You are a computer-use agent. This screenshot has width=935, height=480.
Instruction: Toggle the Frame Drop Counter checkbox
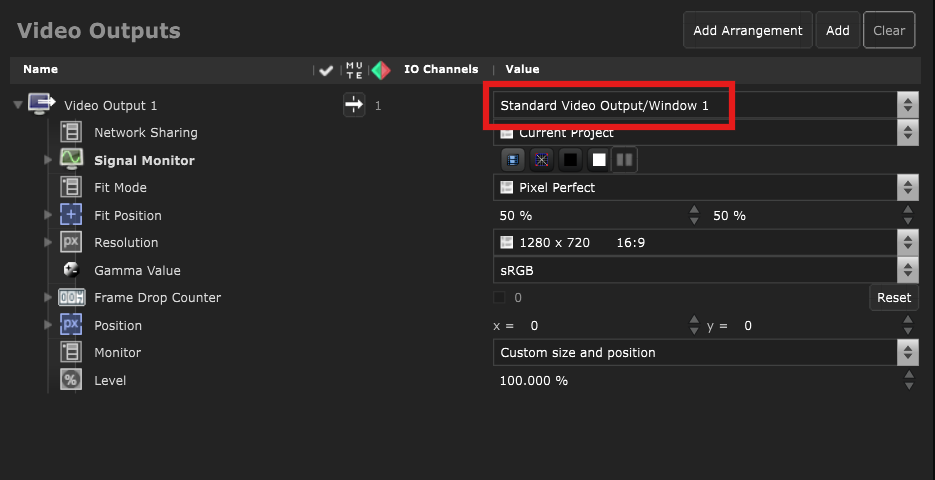pyautogui.click(x=499, y=298)
